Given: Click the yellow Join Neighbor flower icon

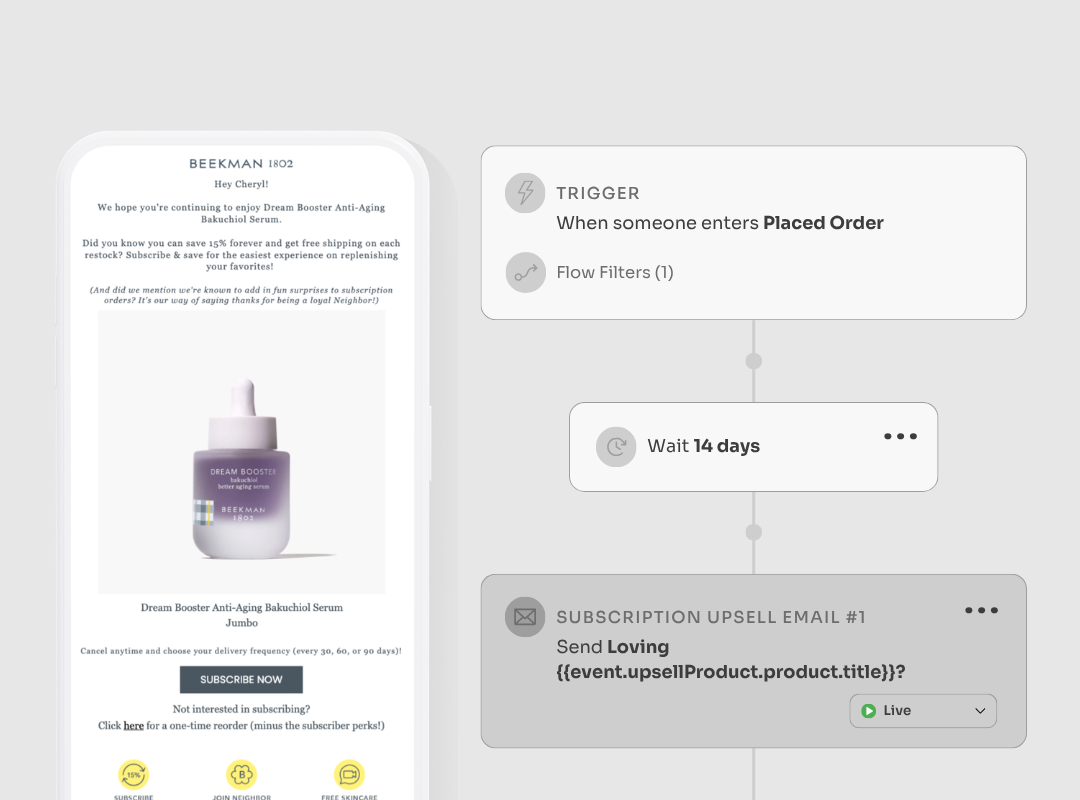Looking at the screenshot, I should (x=242, y=775).
